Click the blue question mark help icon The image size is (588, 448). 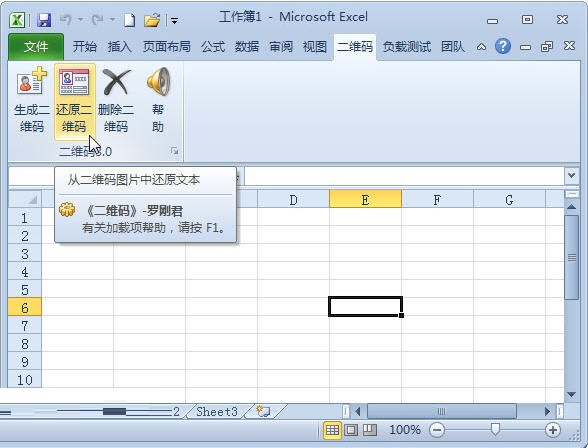pyautogui.click(x=502, y=46)
